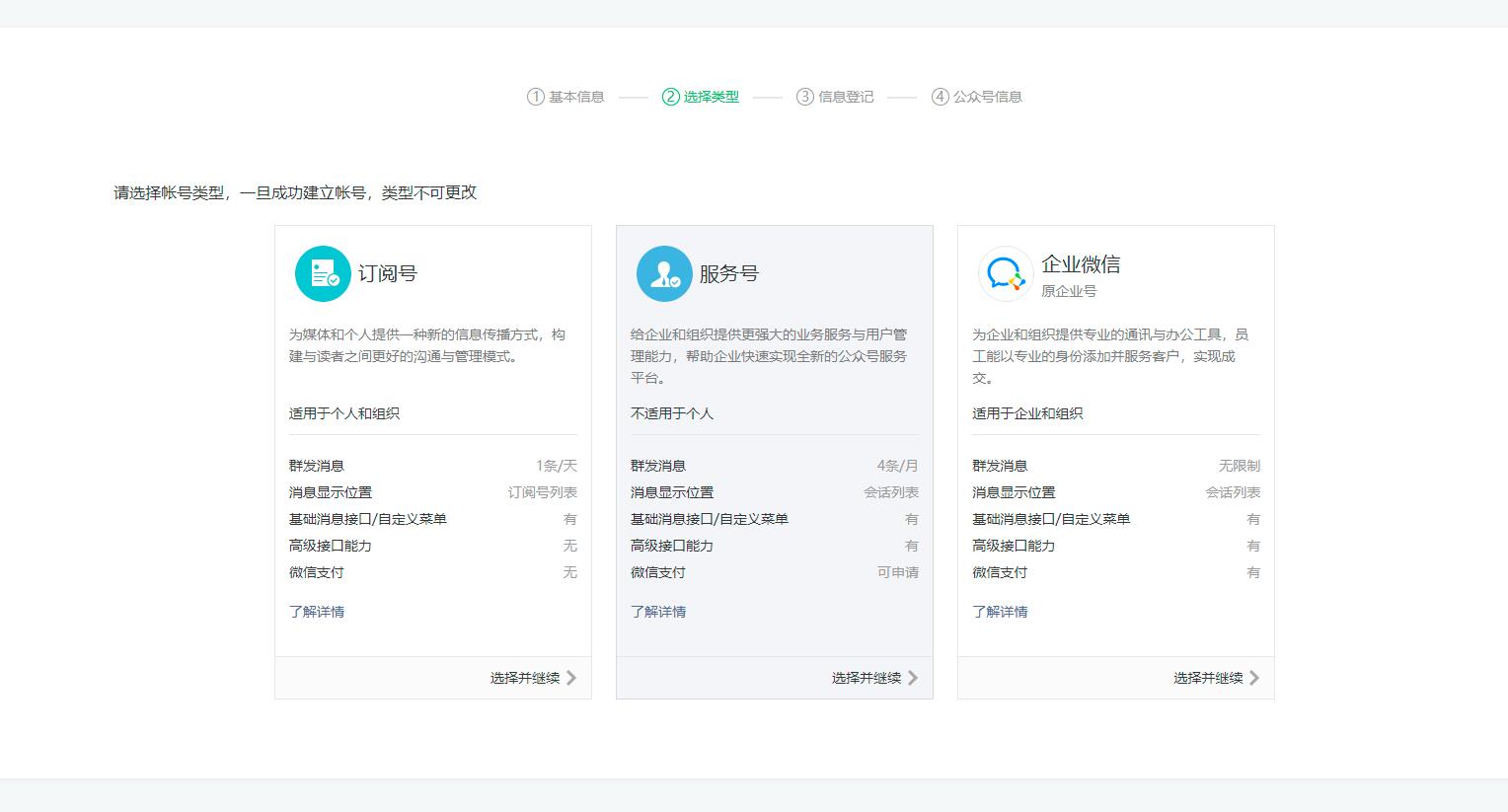
Task: Click the 4条/月 value
Action: coord(898,466)
